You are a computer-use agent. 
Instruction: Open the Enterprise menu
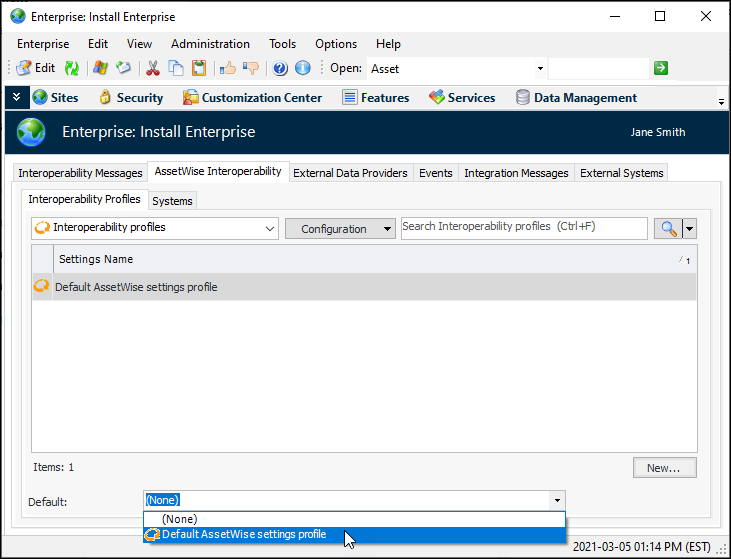pyautogui.click(x=43, y=44)
